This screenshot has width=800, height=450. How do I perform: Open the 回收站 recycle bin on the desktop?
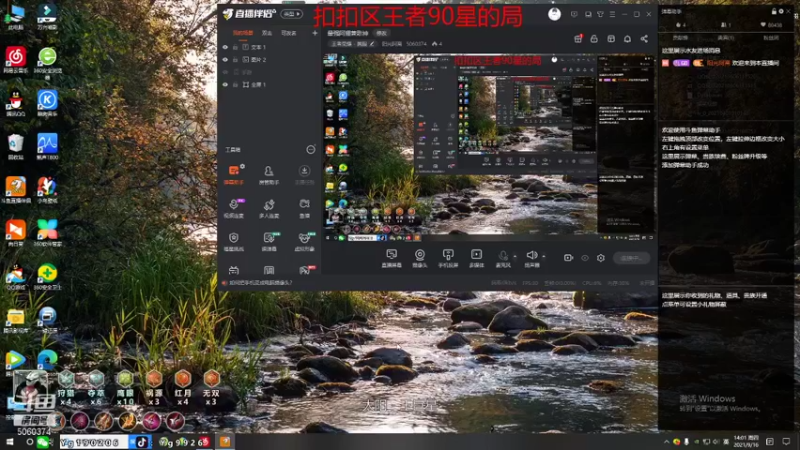(15, 147)
